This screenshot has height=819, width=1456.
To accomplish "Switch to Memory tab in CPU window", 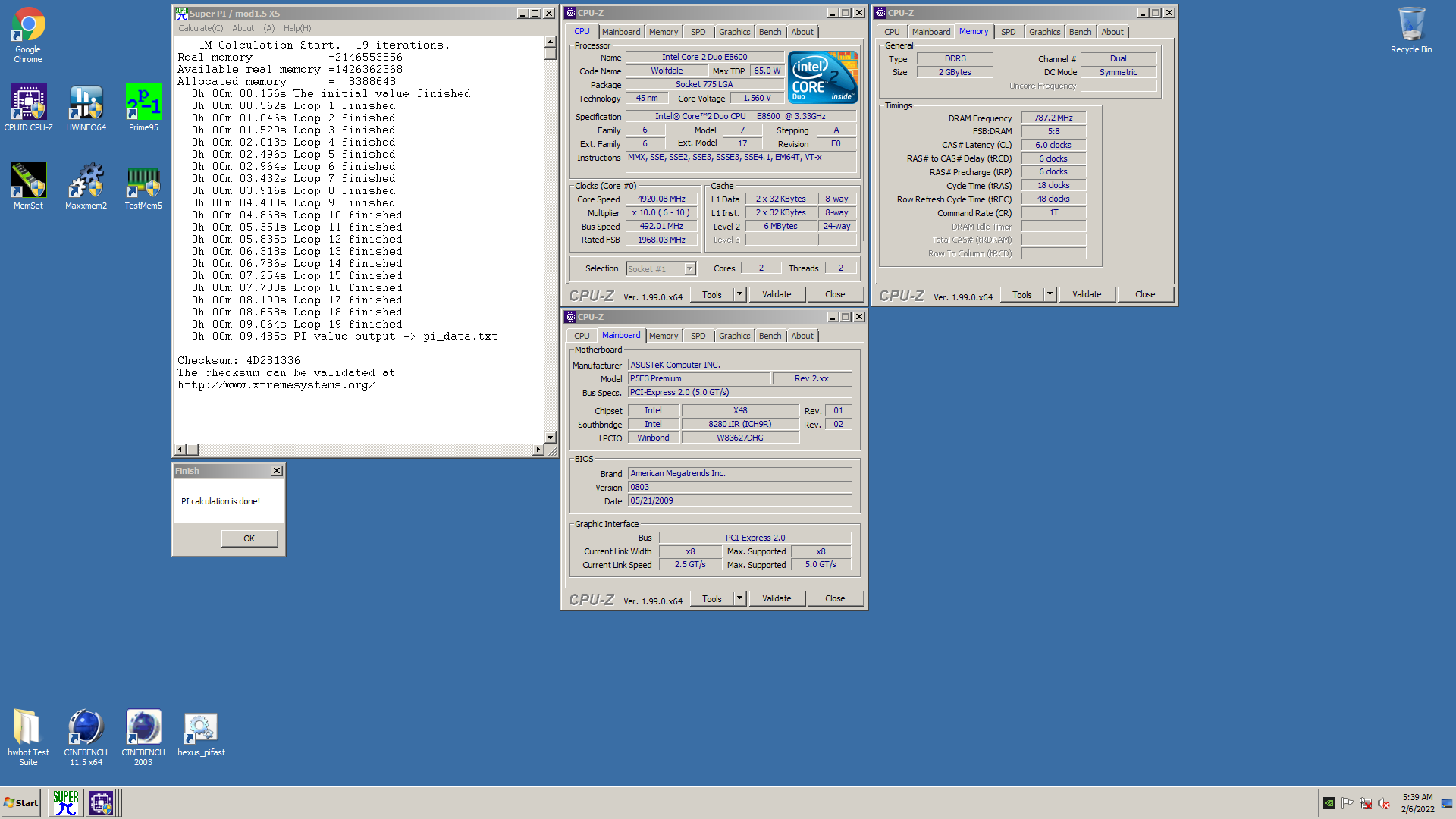I will (x=664, y=32).
